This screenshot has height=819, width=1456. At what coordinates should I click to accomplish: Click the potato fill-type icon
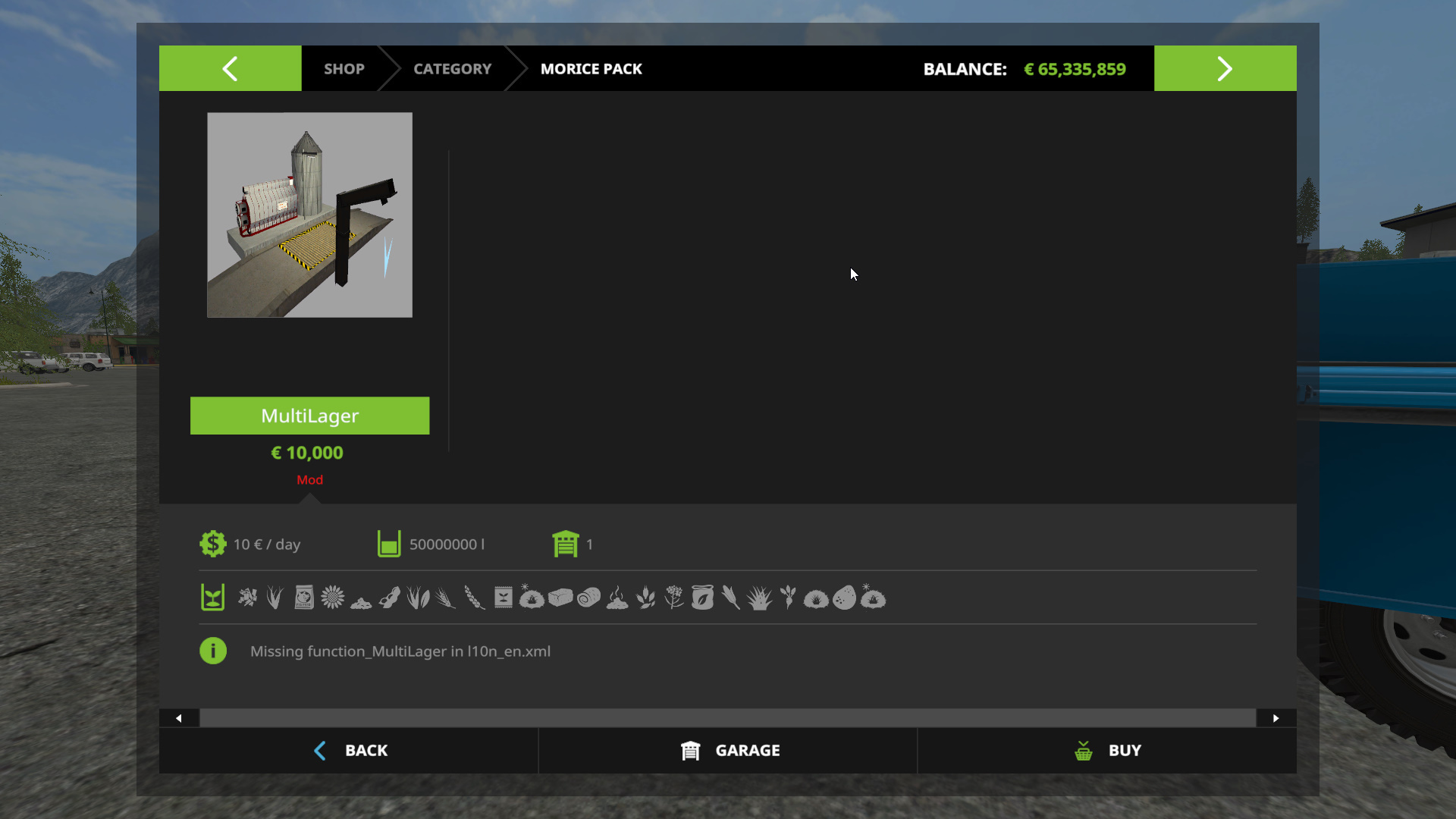point(844,598)
